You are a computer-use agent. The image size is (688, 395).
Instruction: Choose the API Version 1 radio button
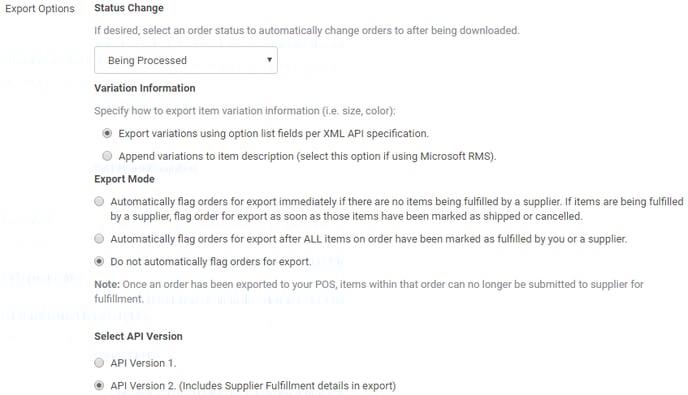pos(99,363)
